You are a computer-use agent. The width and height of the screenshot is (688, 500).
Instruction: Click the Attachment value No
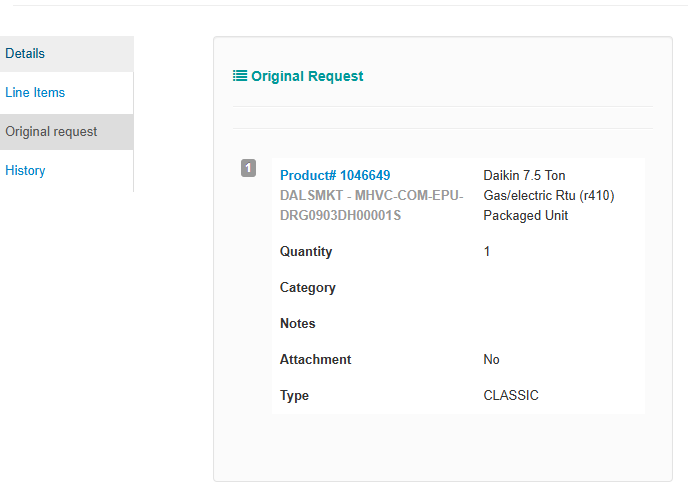coord(491,360)
